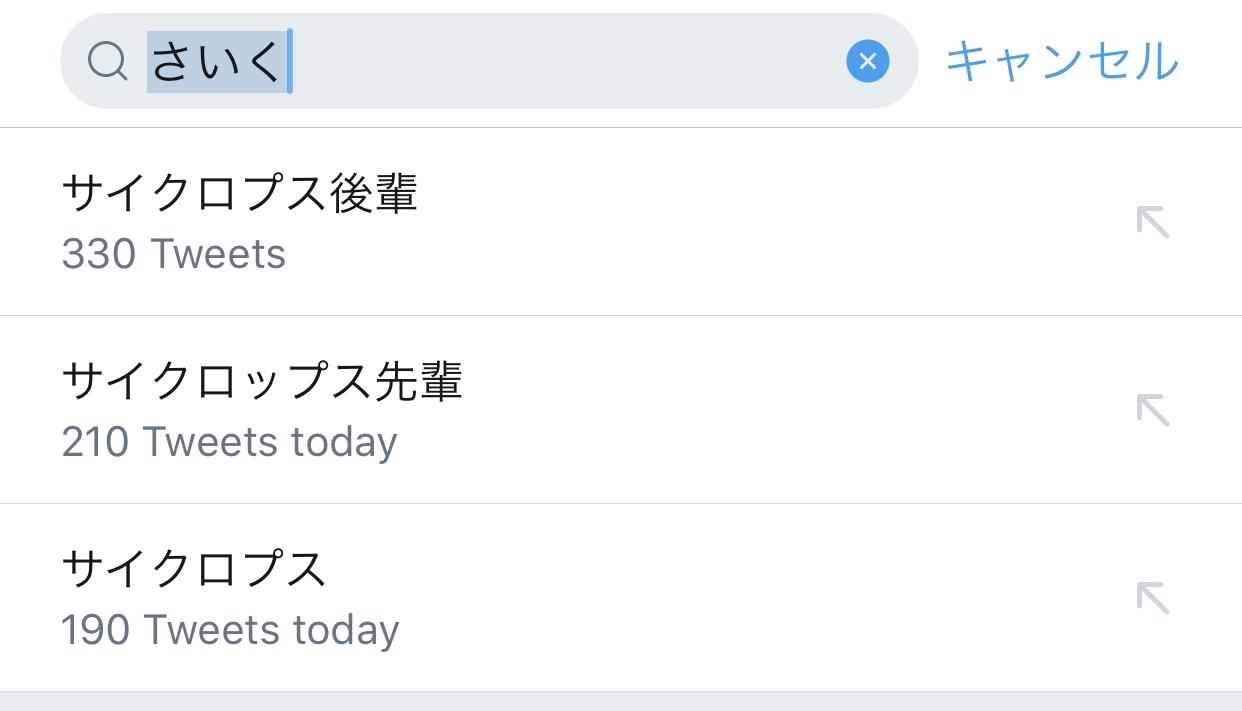The image size is (1242, 711).
Task: Open the サイクロップス先輩 search suggestion
Action: (x=262, y=382)
